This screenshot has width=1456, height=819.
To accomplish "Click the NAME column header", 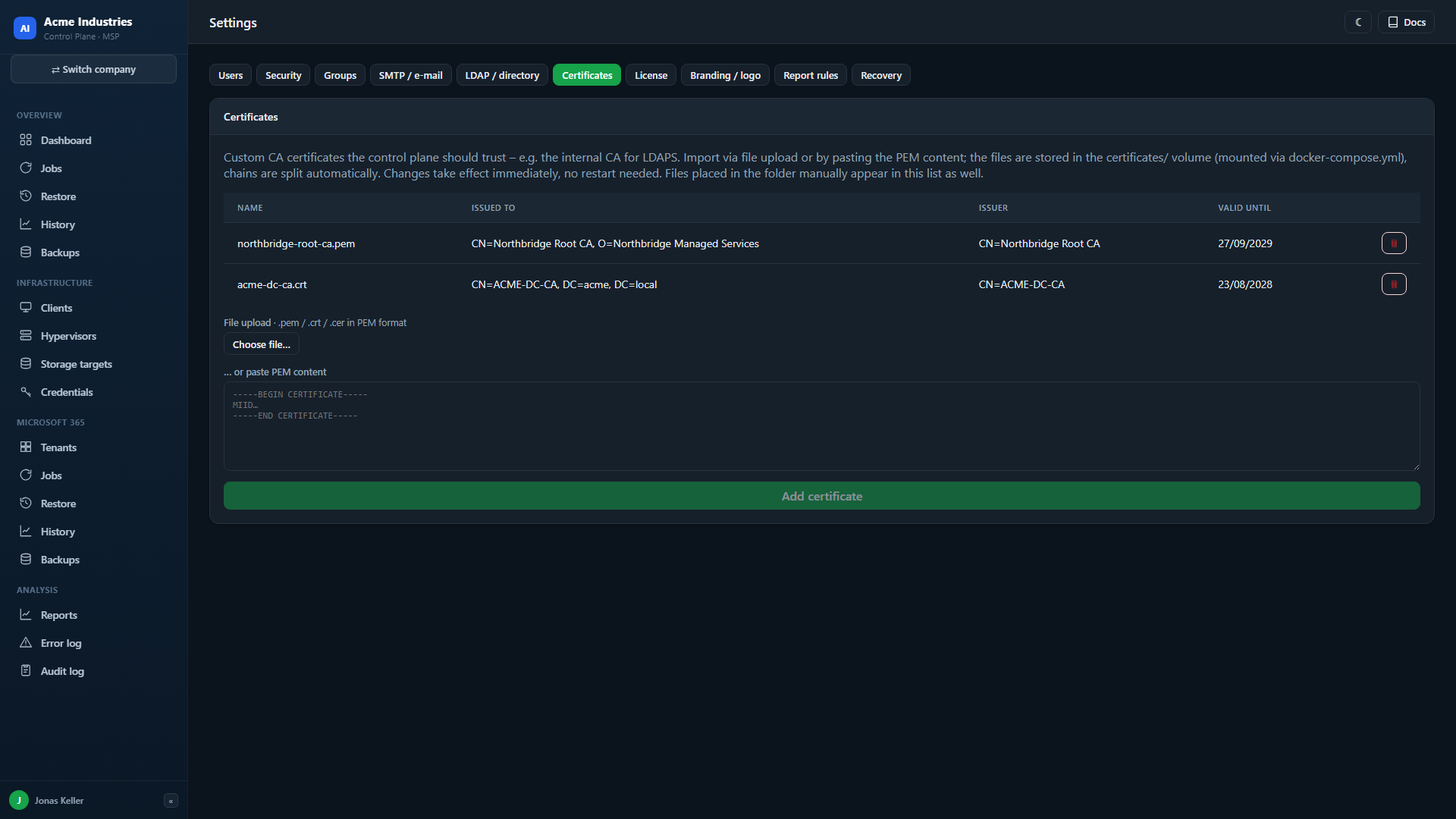I will coord(250,208).
